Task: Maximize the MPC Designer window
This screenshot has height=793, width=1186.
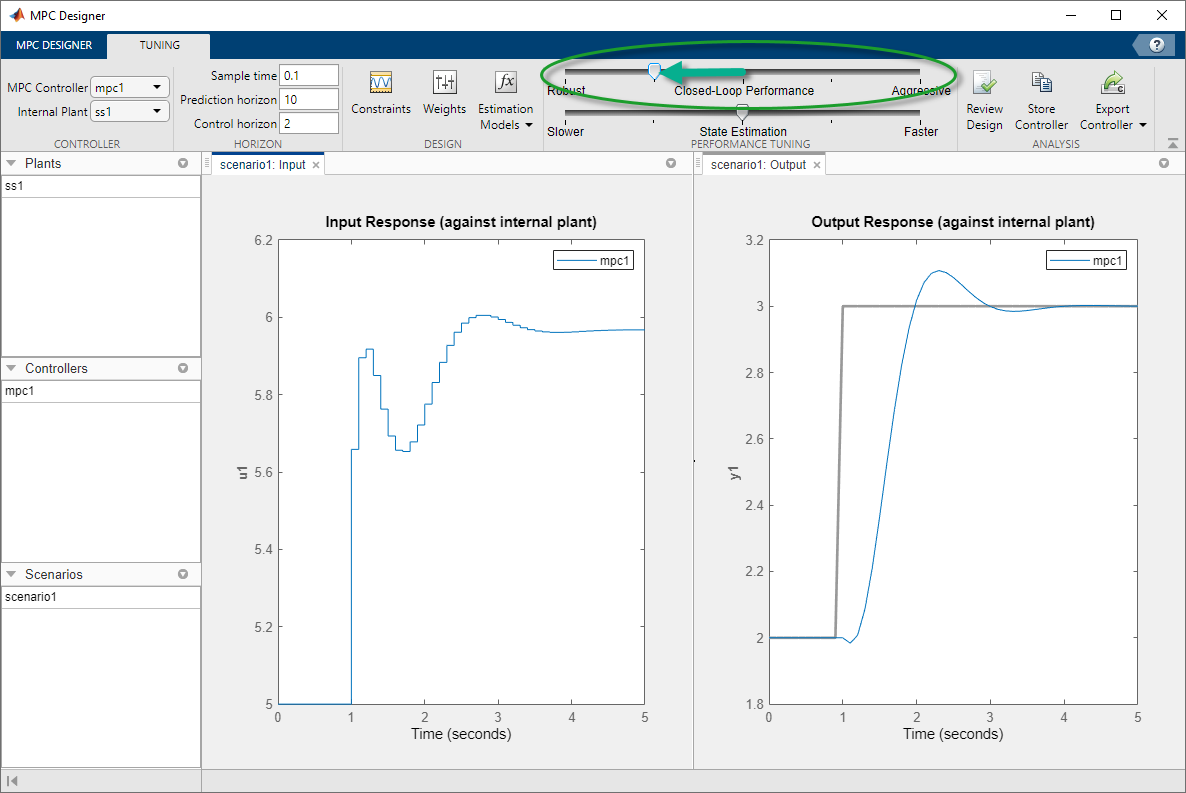Action: 1116,15
